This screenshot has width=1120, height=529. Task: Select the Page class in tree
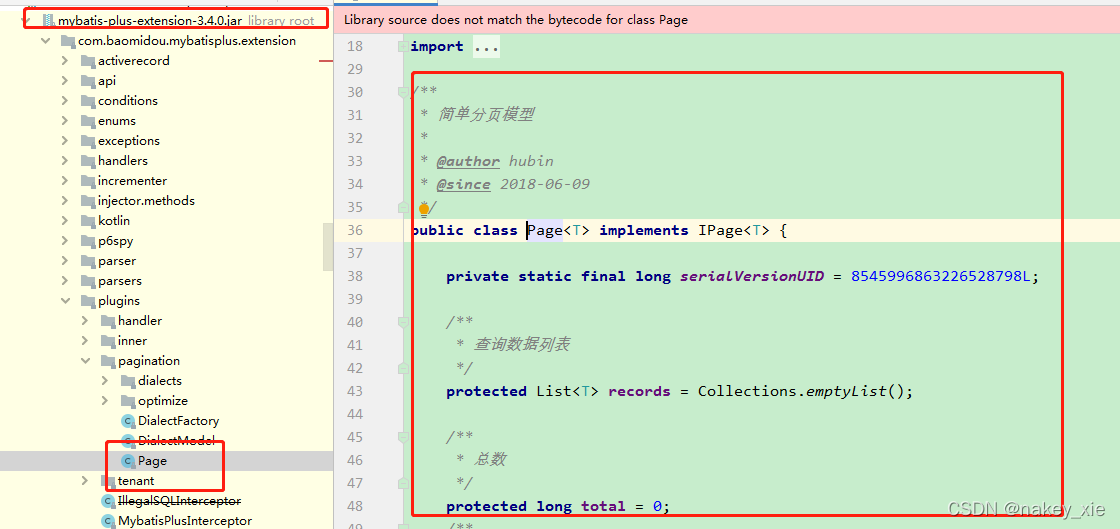[x=152, y=460]
